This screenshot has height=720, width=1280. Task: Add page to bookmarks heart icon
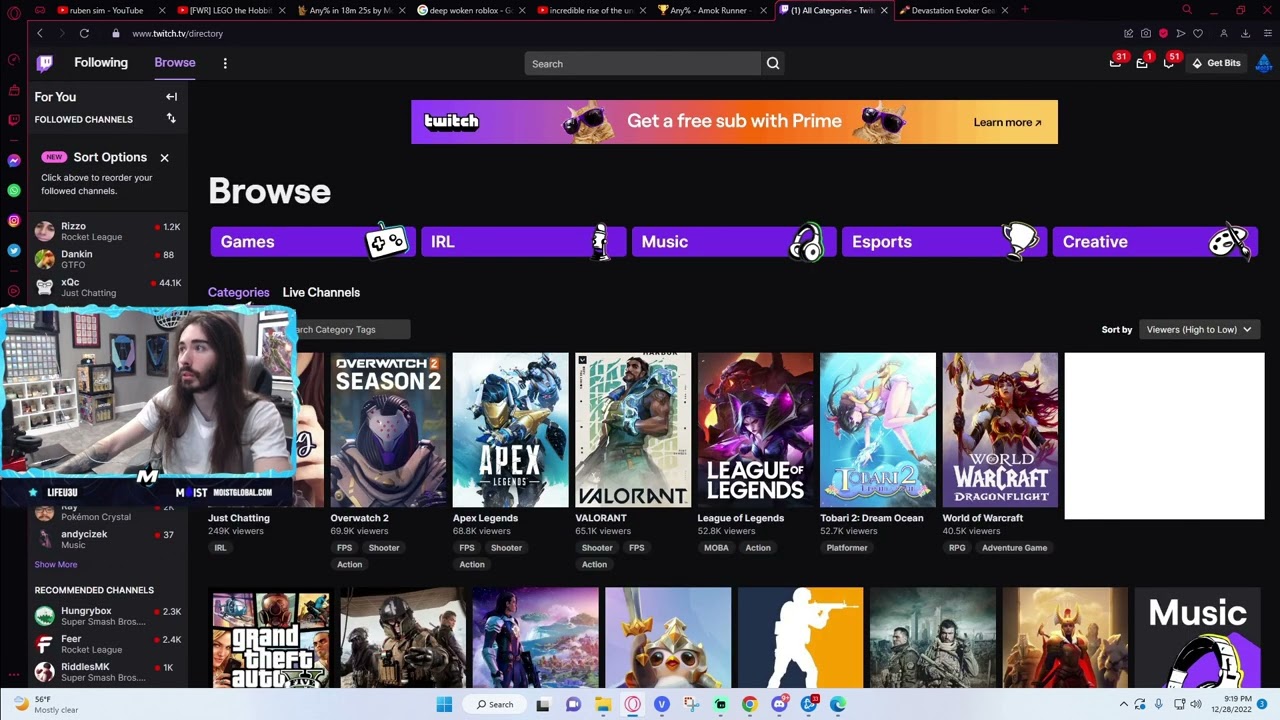tap(1198, 33)
